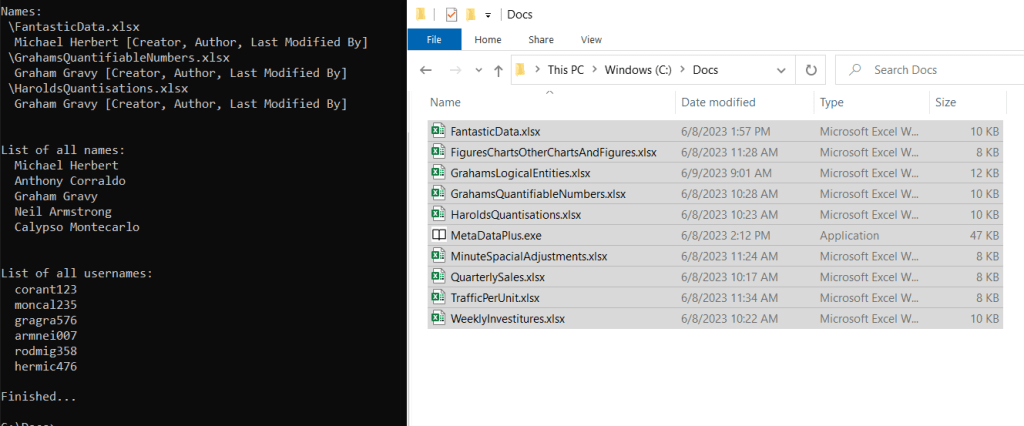The image size is (1024, 426).
Task: Open the File menu tab
Action: [x=434, y=40]
